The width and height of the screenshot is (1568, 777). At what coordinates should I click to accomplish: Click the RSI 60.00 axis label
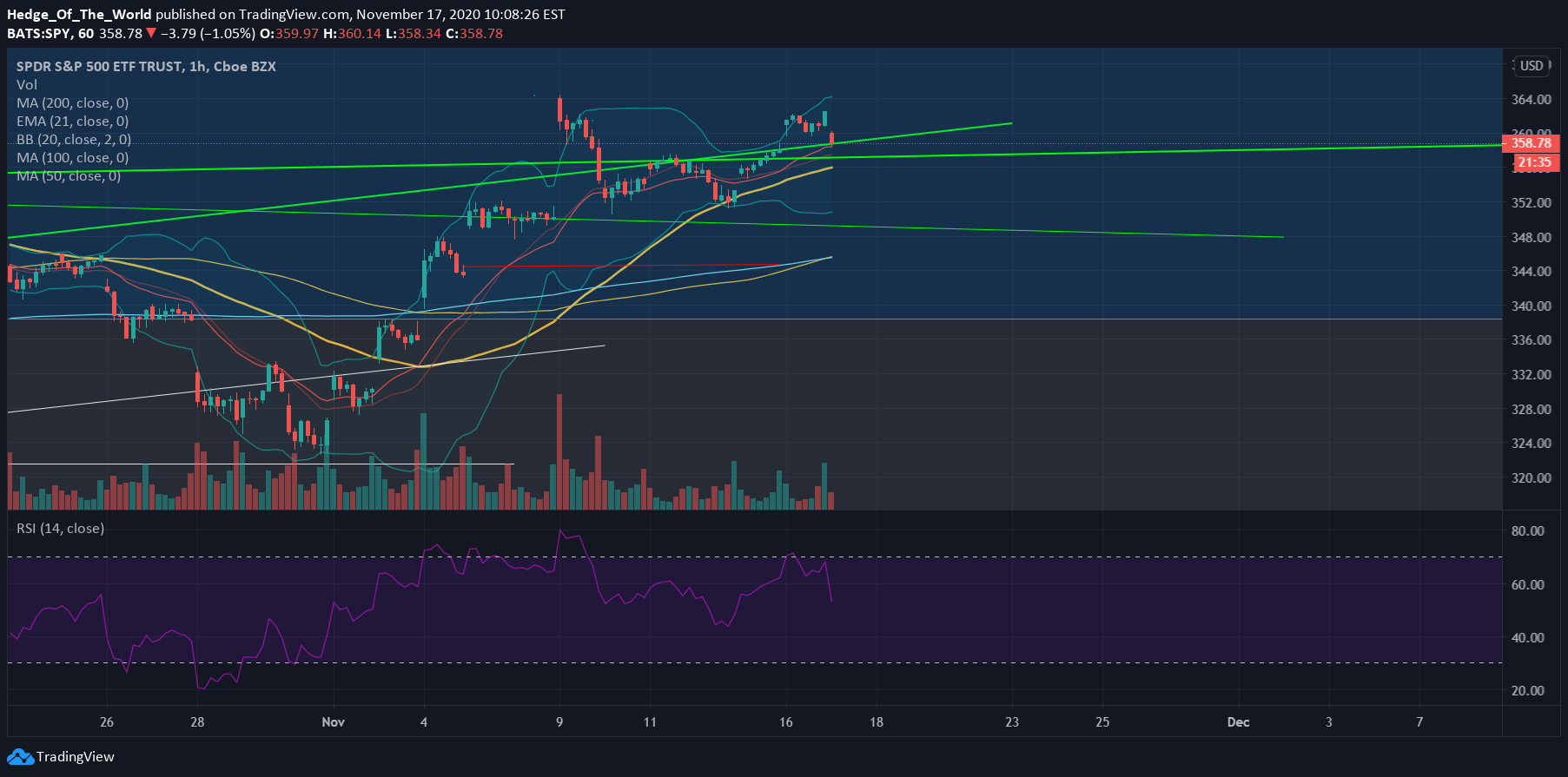click(x=1528, y=585)
